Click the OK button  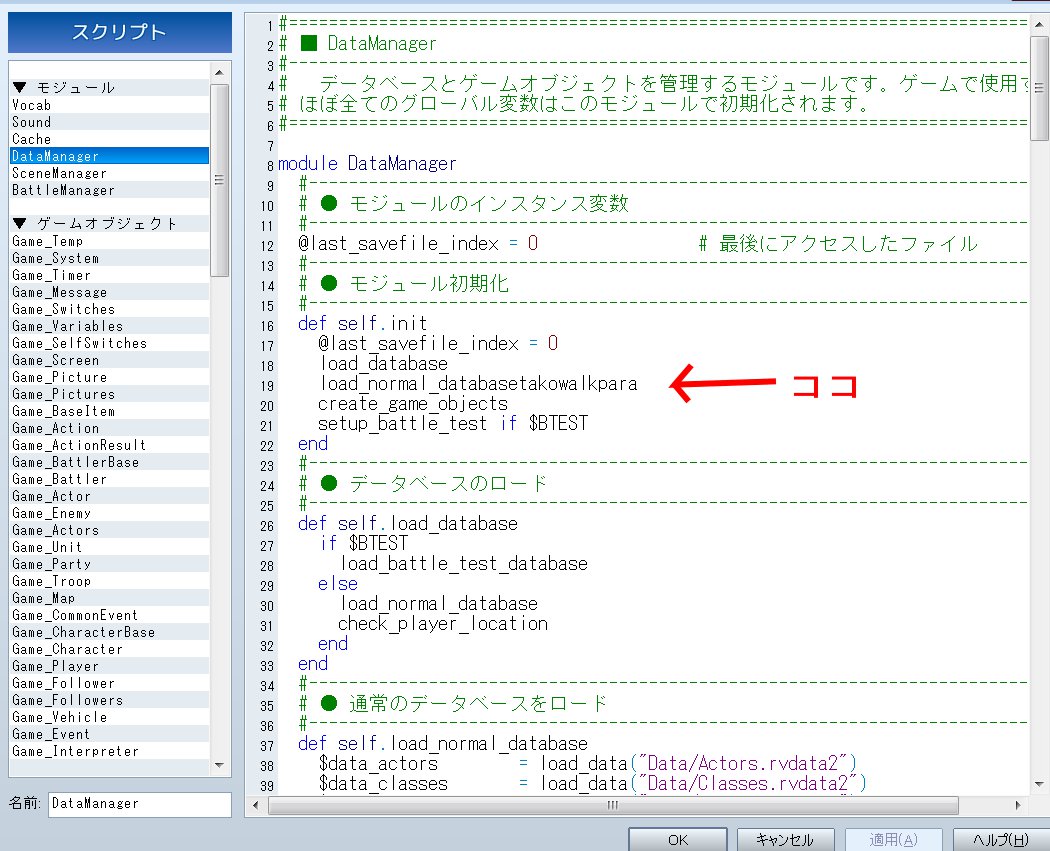(x=678, y=840)
